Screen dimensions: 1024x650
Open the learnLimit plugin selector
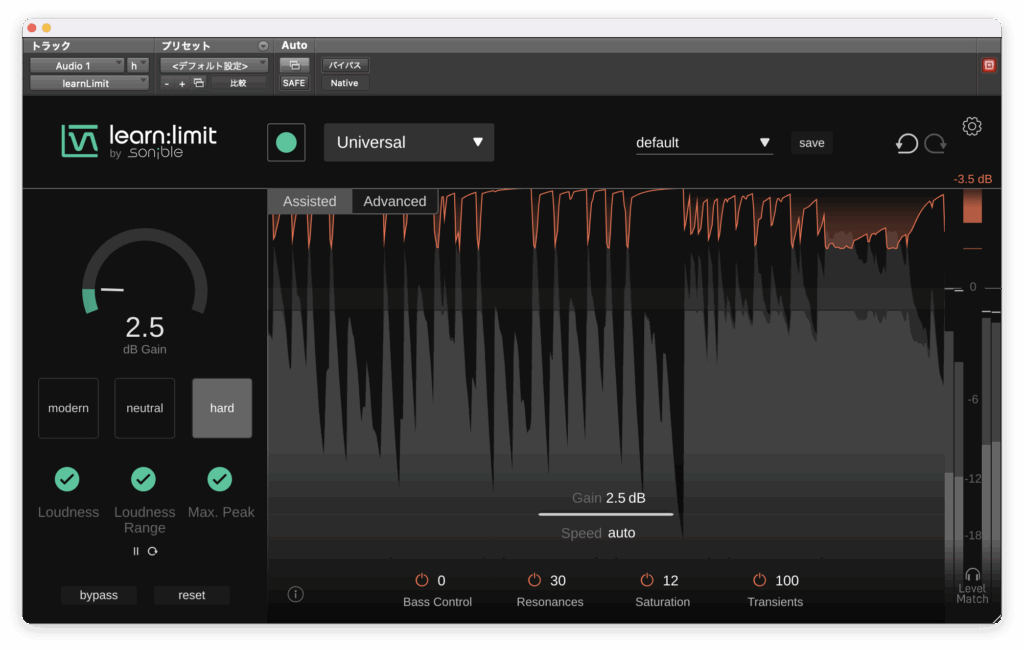[89, 83]
